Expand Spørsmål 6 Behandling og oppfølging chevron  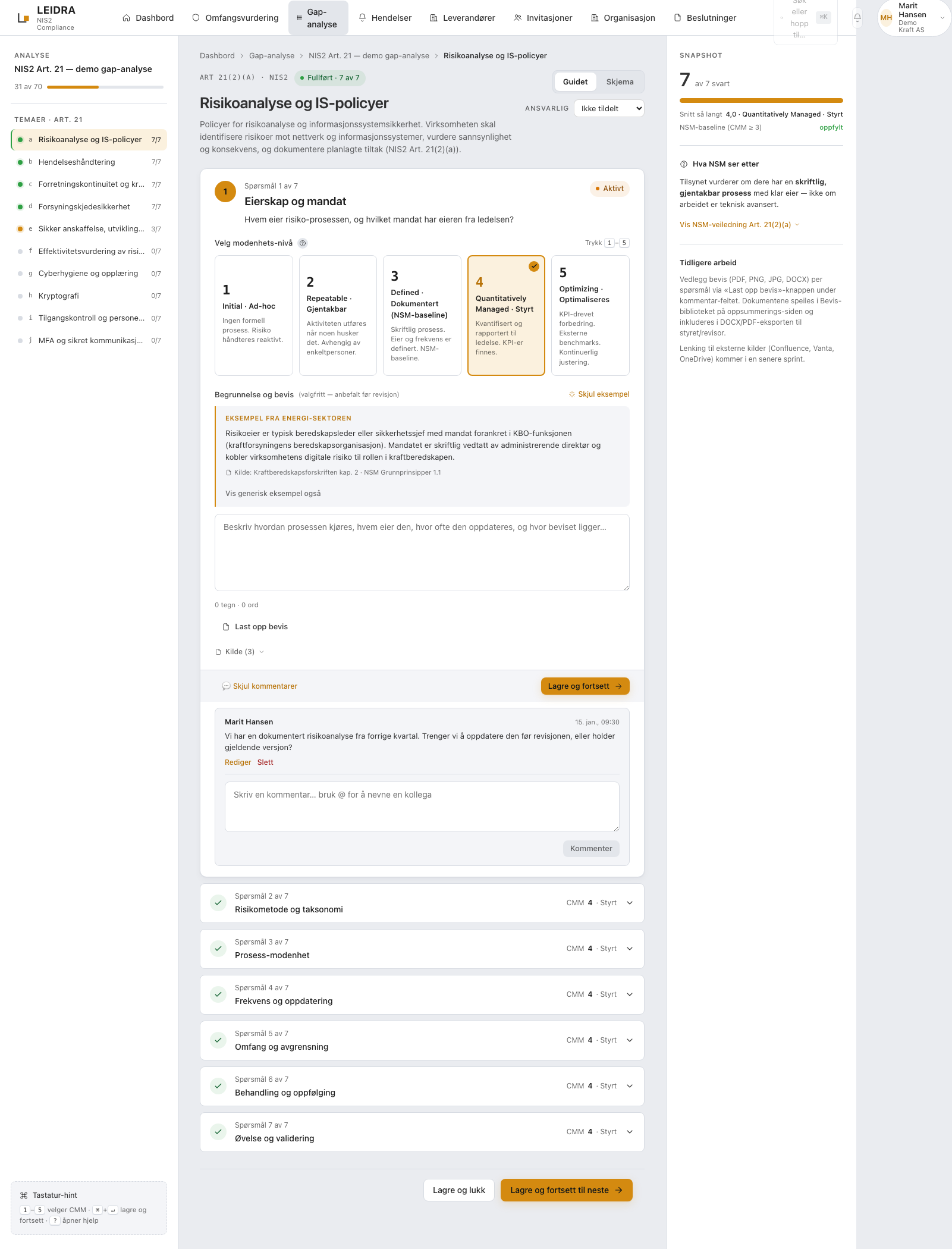click(x=630, y=1086)
